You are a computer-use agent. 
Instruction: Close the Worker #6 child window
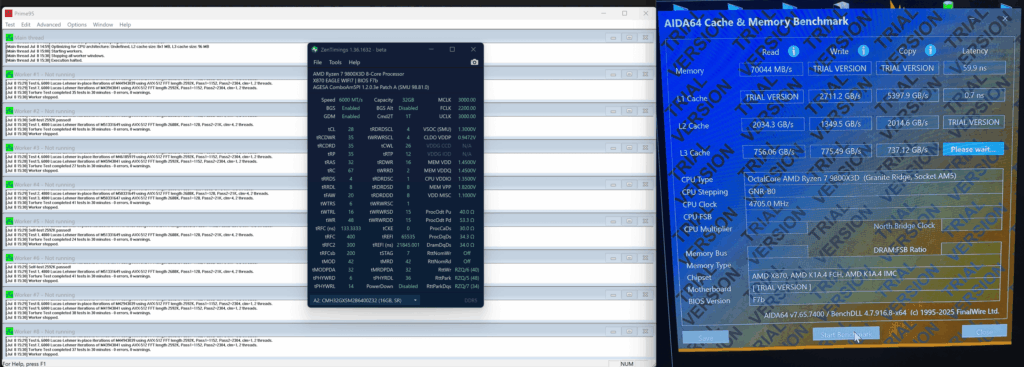(645, 258)
